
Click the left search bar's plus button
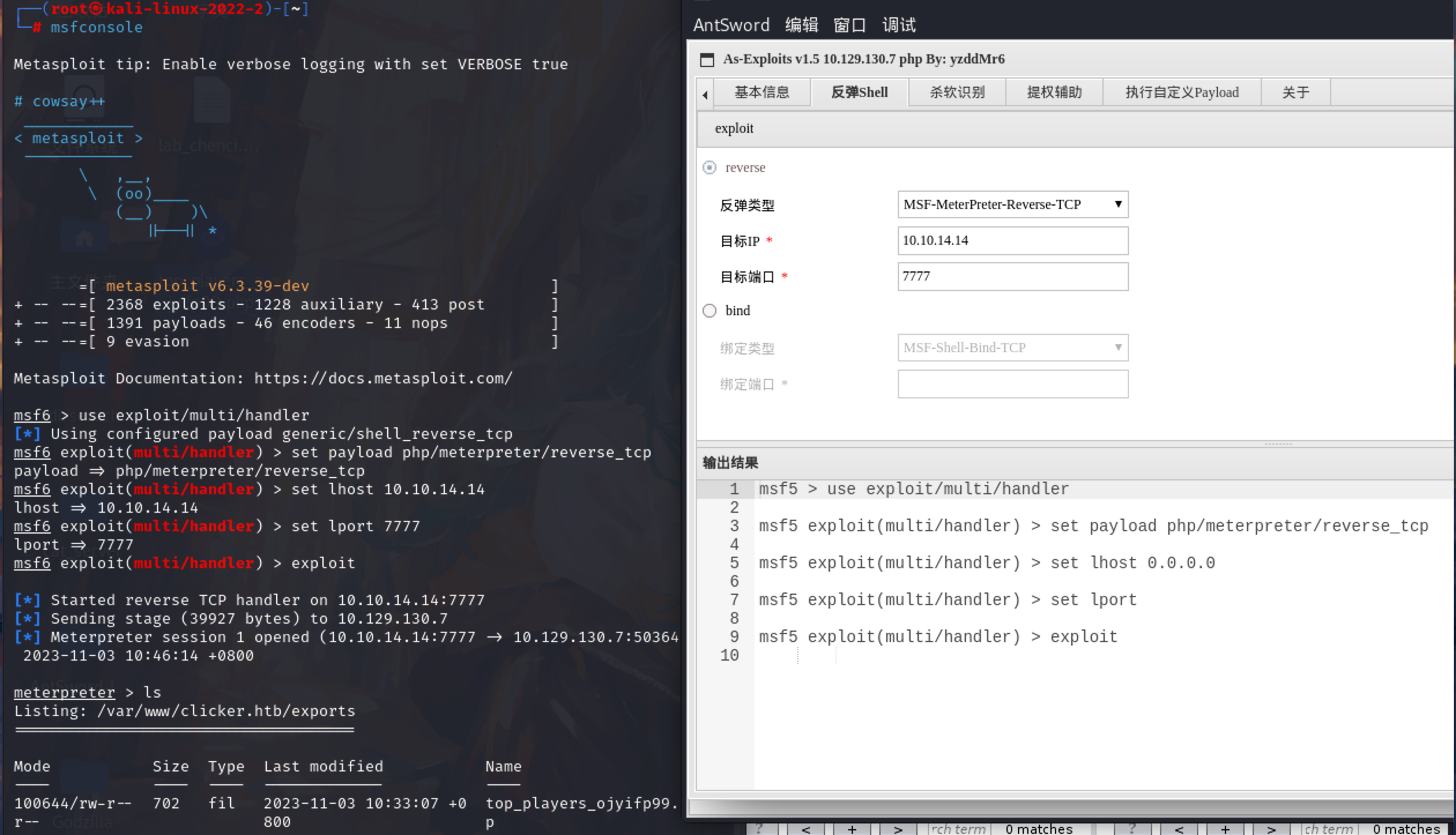click(x=852, y=829)
